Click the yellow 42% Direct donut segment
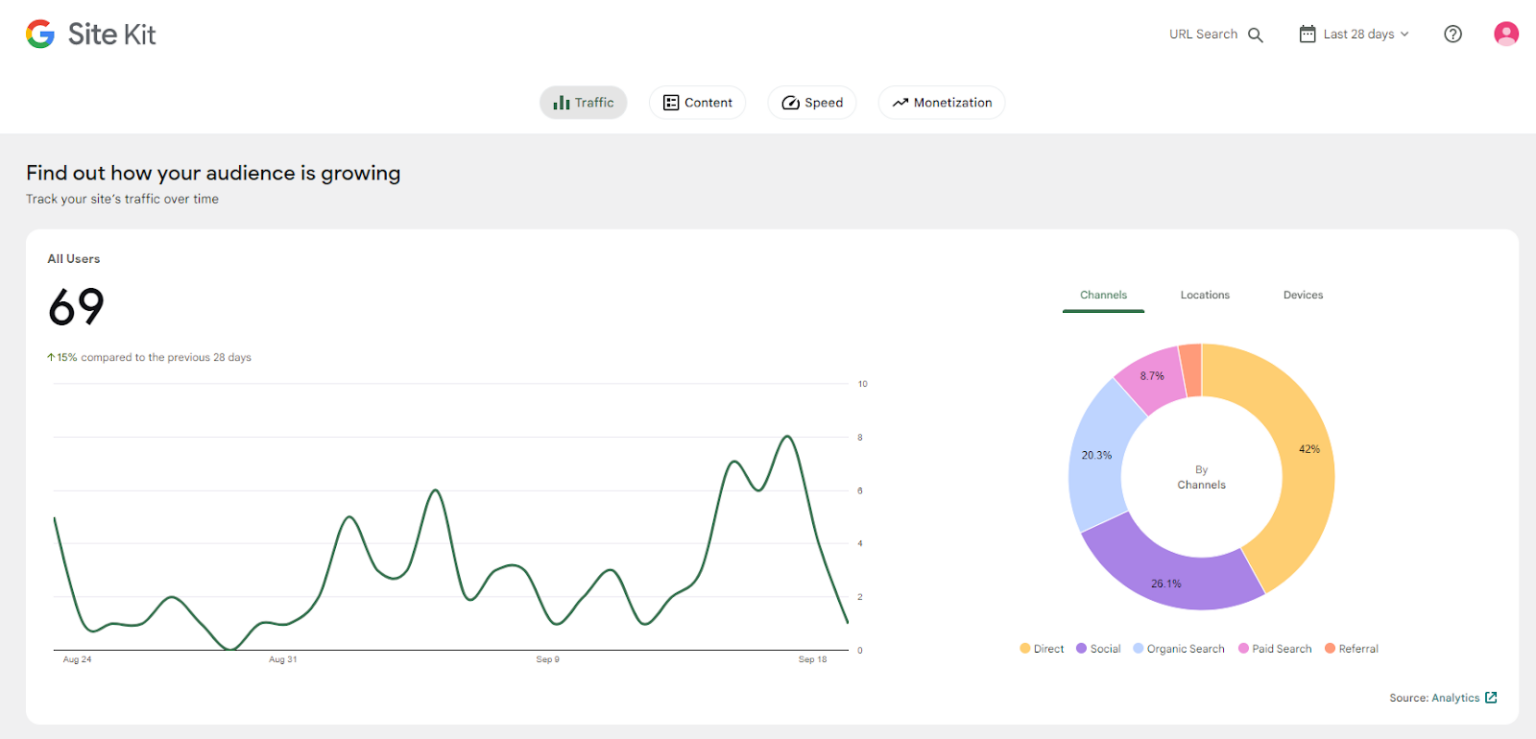This screenshot has width=1536, height=739. coord(1310,449)
